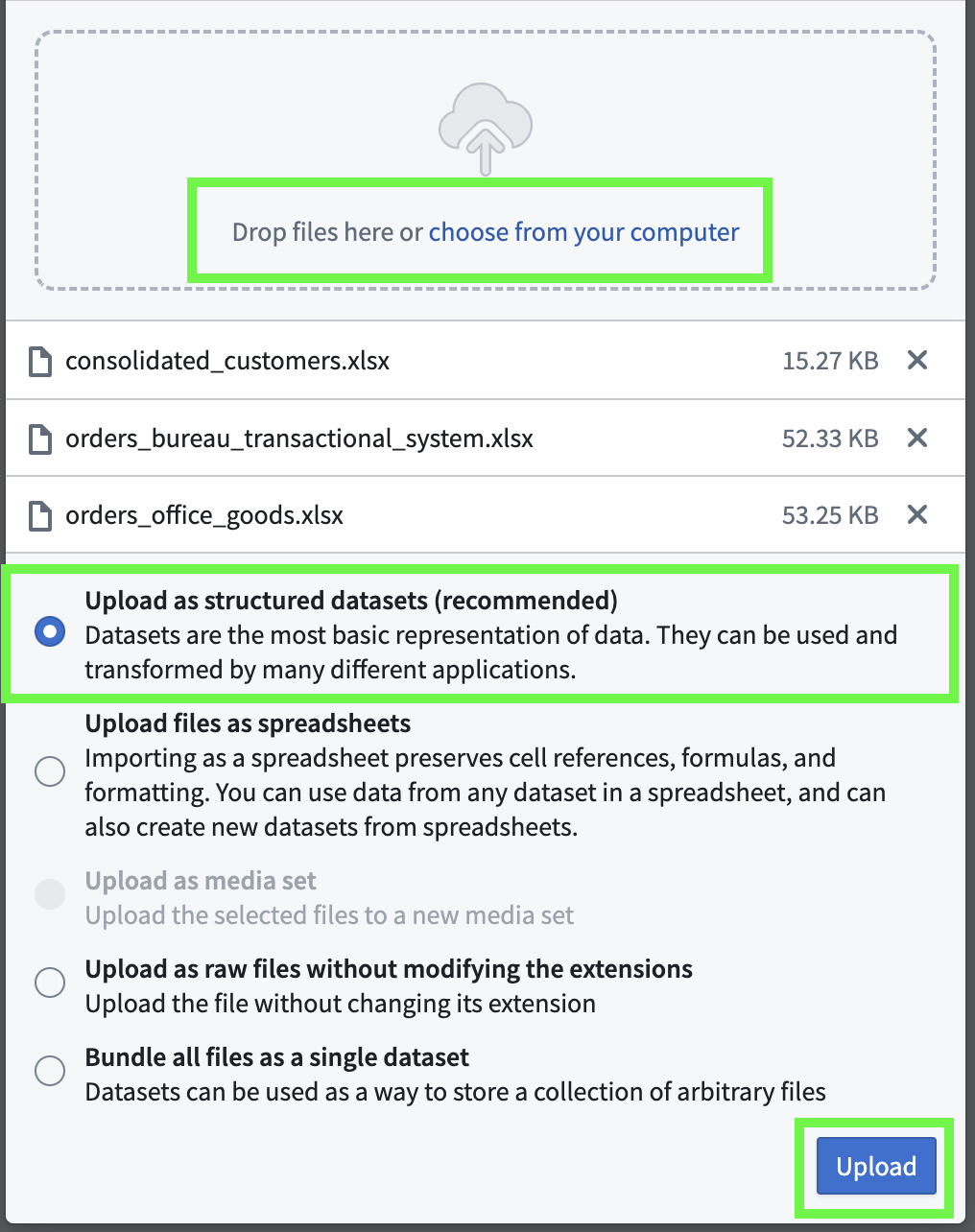
Task: Select Upload as raw files option
Action: pyautogui.click(x=50, y=983)
